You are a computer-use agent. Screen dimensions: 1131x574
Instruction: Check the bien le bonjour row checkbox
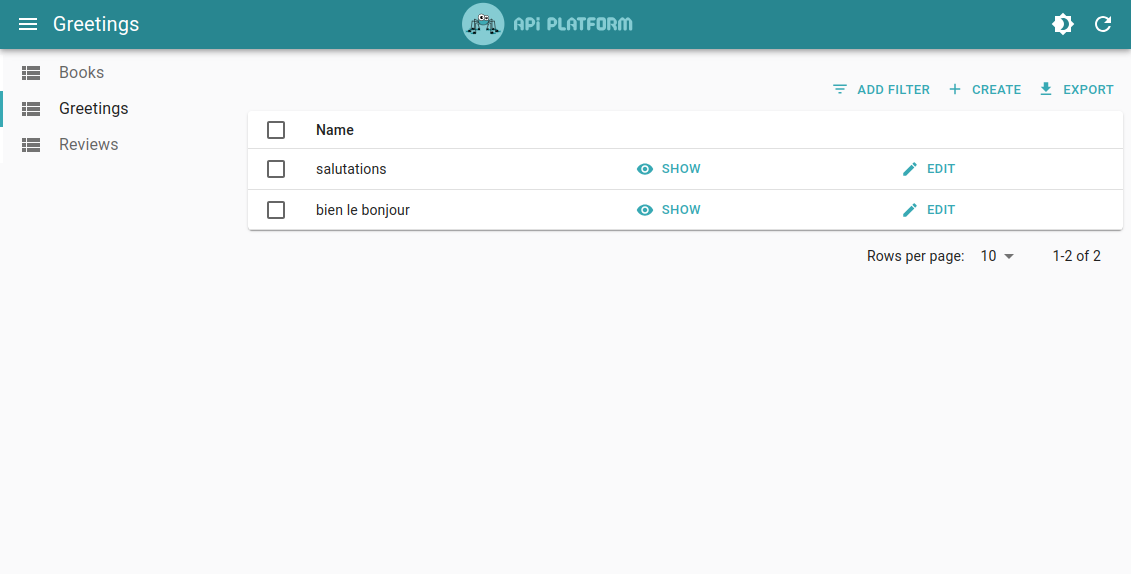(276, 210)
